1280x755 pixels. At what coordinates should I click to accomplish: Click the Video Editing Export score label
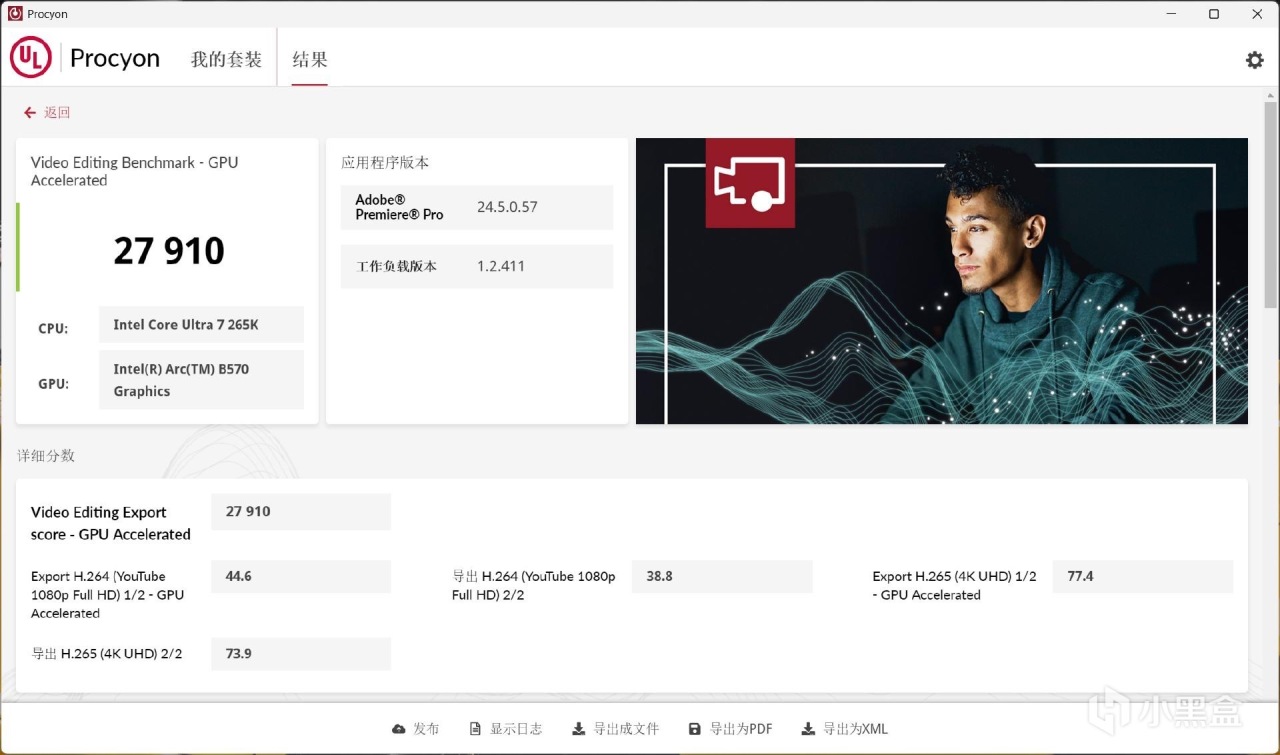click(x=111, y=523)
